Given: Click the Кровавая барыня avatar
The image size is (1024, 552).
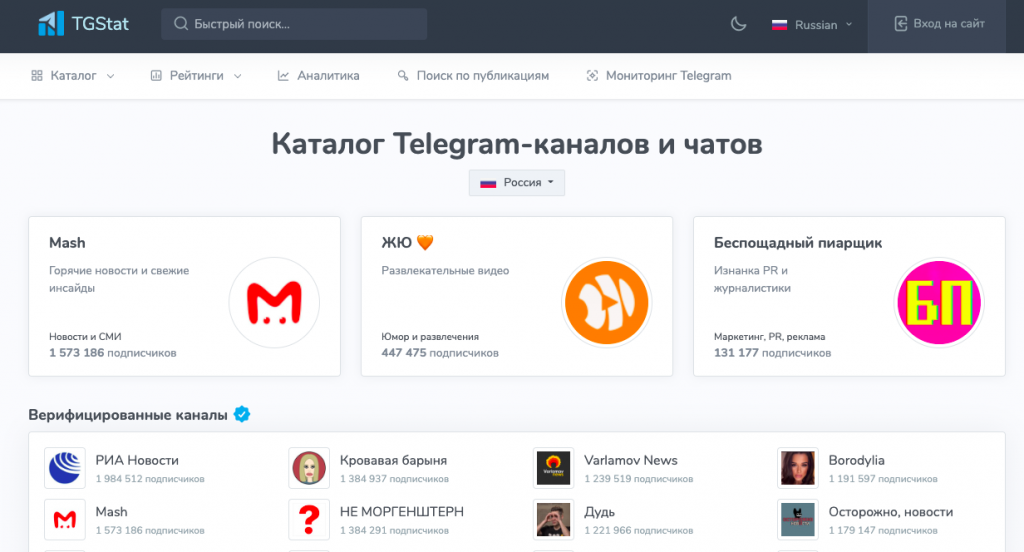Looking at the screenshot, I should 309,468.
